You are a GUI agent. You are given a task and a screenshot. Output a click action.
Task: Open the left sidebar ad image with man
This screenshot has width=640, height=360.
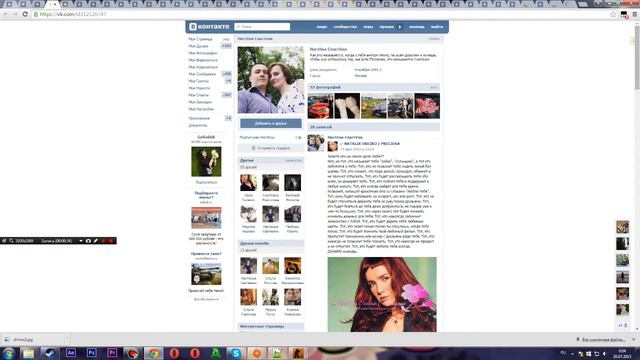click(x=206, y=162)
